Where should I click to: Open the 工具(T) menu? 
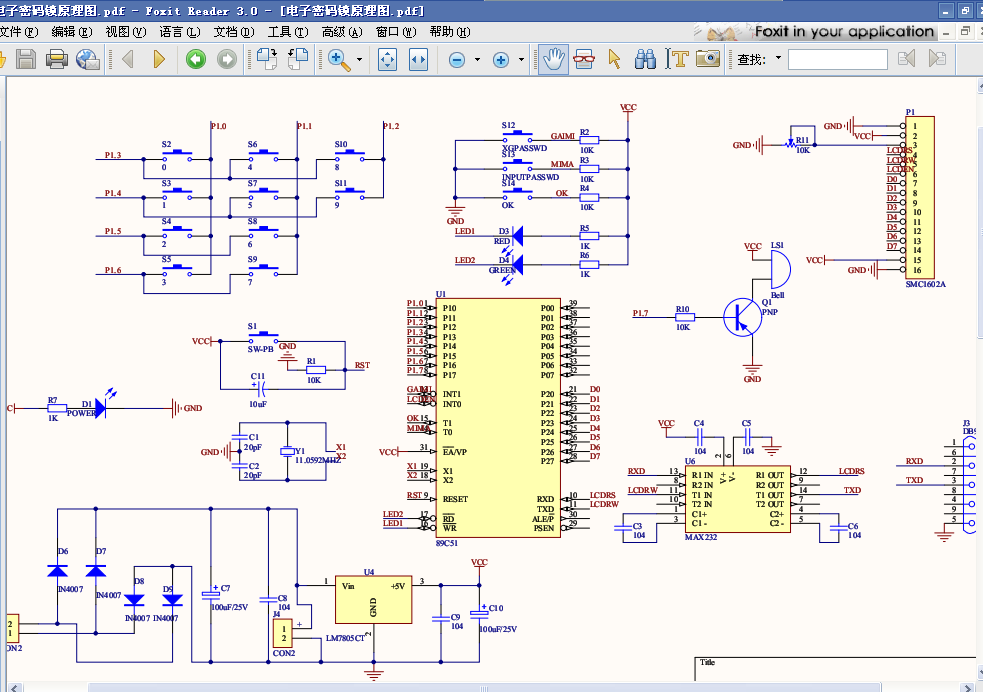[288, 31]
